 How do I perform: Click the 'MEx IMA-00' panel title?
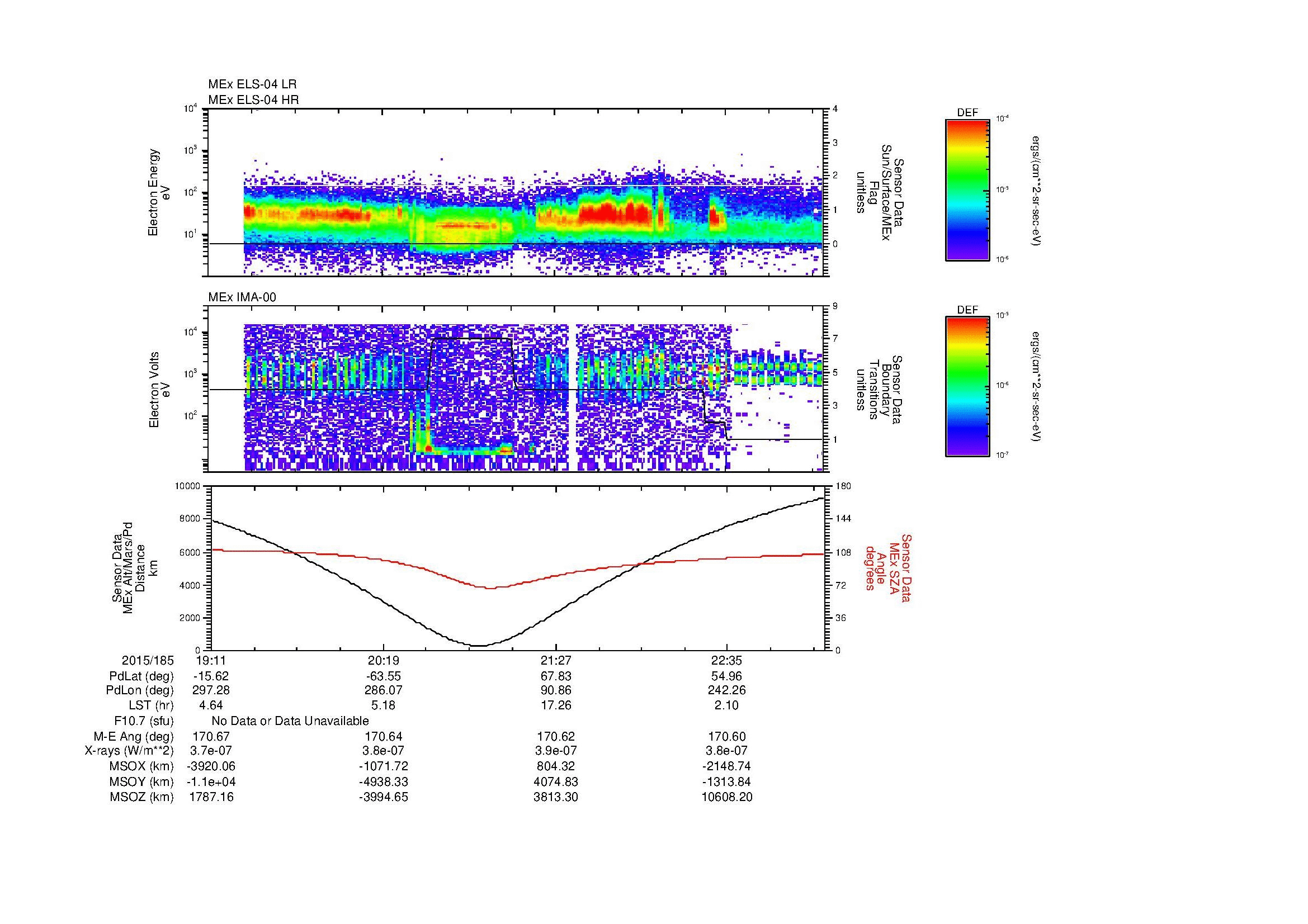[242, 297]
